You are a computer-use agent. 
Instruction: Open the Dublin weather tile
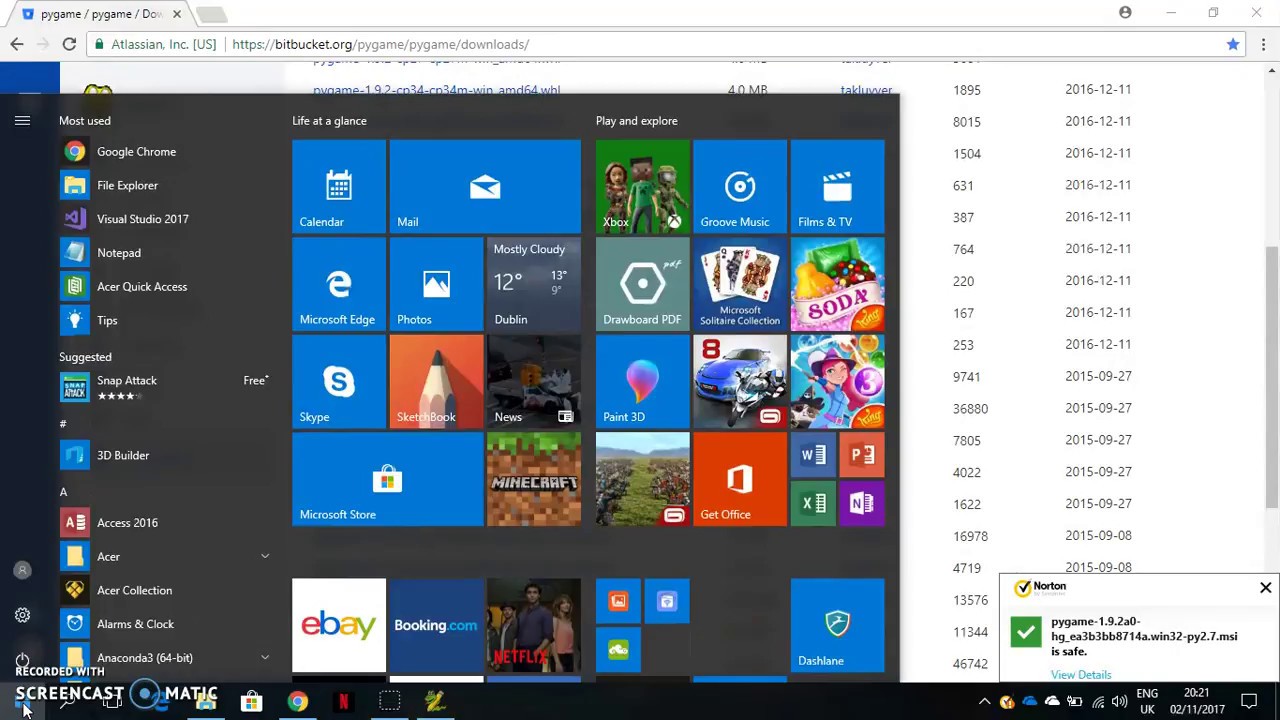(534, 284)
